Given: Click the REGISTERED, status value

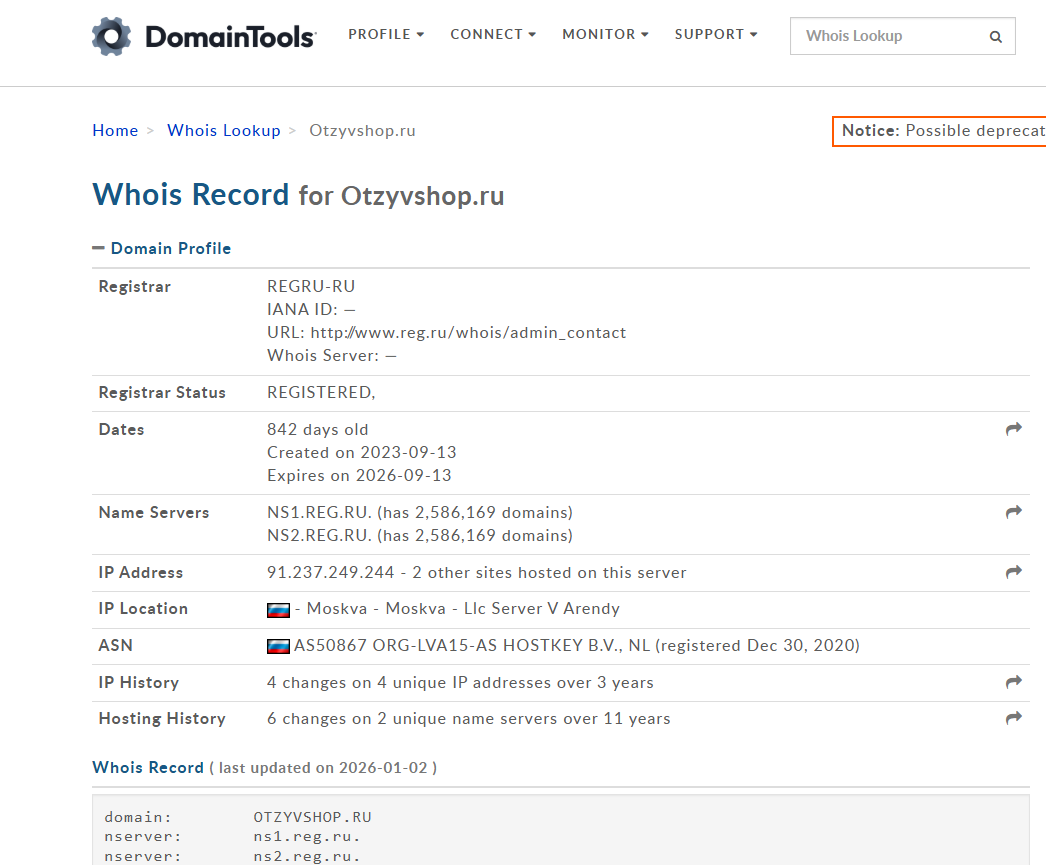Looking at the screenshot, I should coord(321,392).
